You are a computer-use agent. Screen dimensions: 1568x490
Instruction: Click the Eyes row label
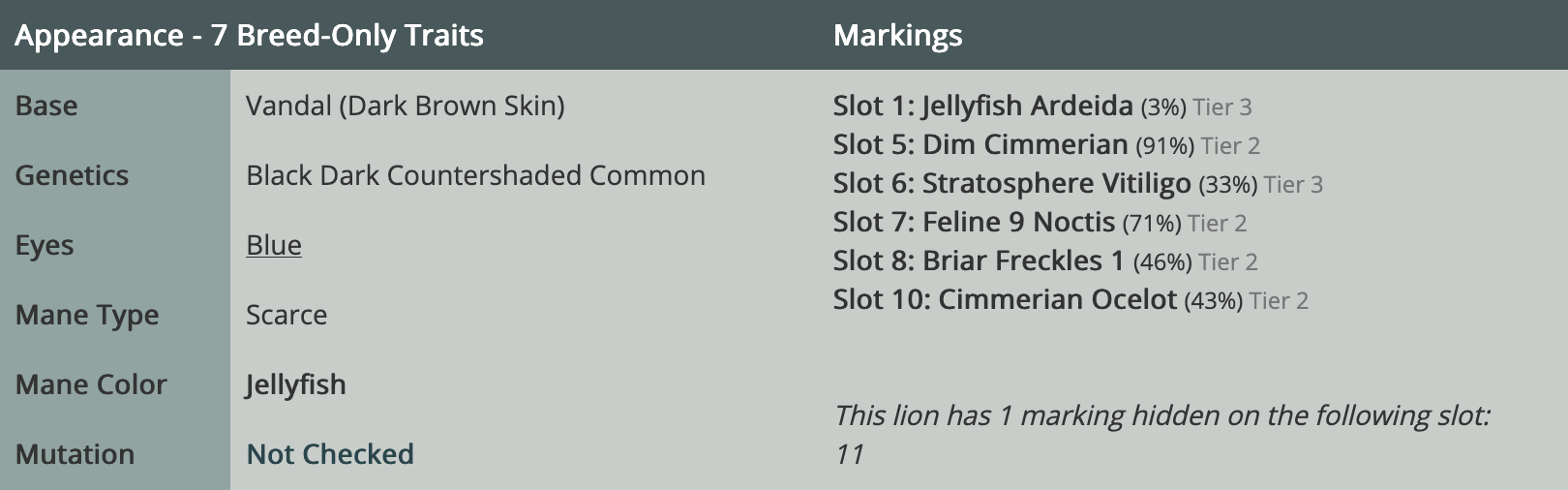pos(45,246)
